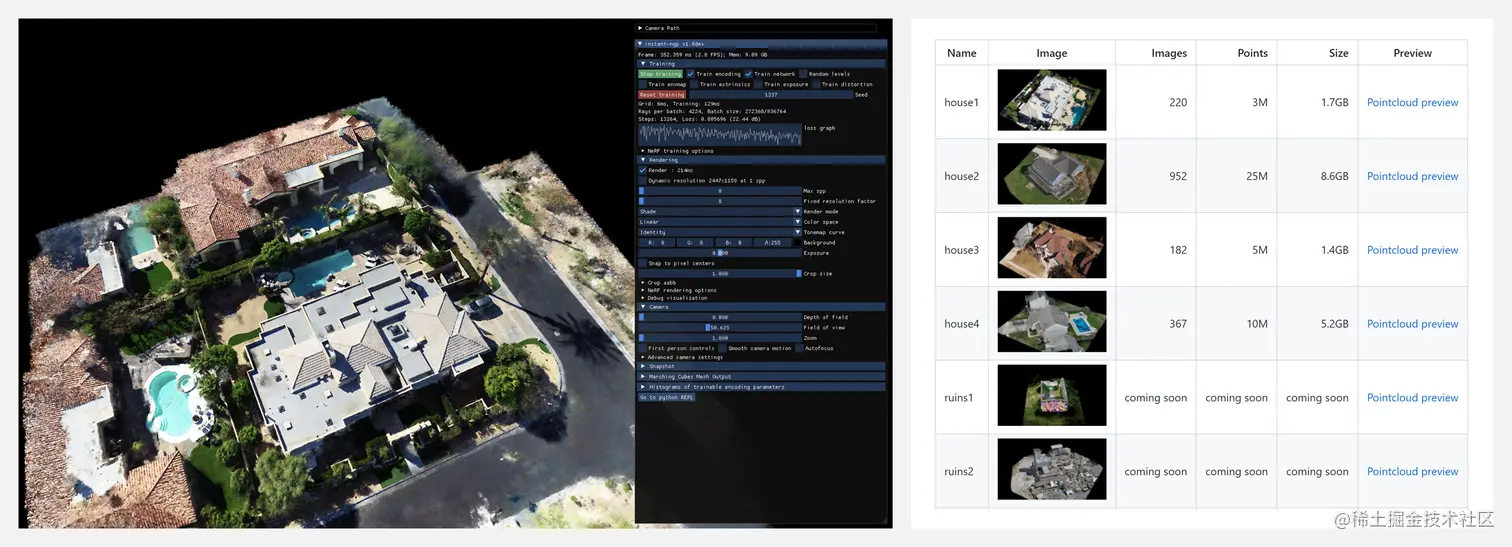
Task: Open Pointcloud preview link for house1
Action: (x=1412, y=102)
